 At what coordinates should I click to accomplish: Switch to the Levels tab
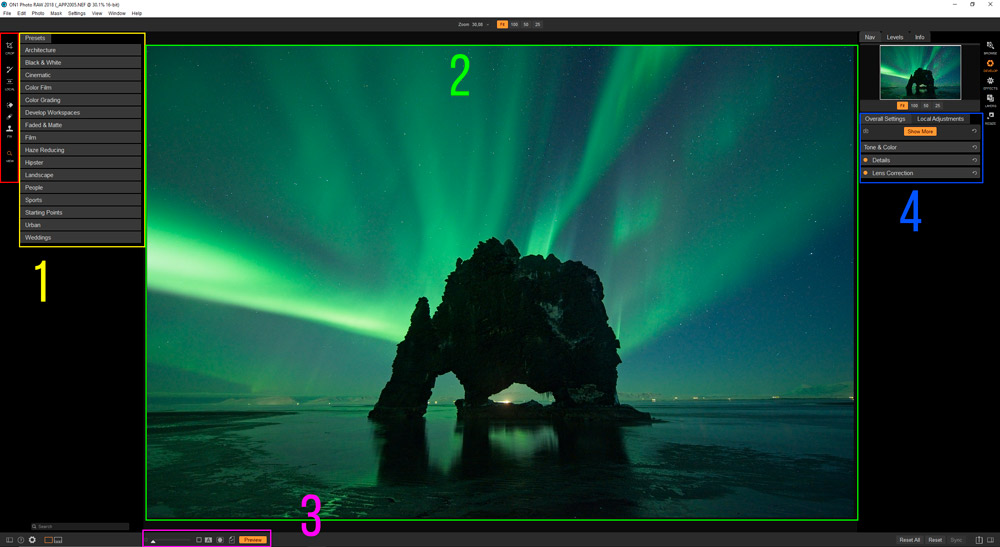click(895, 37)
